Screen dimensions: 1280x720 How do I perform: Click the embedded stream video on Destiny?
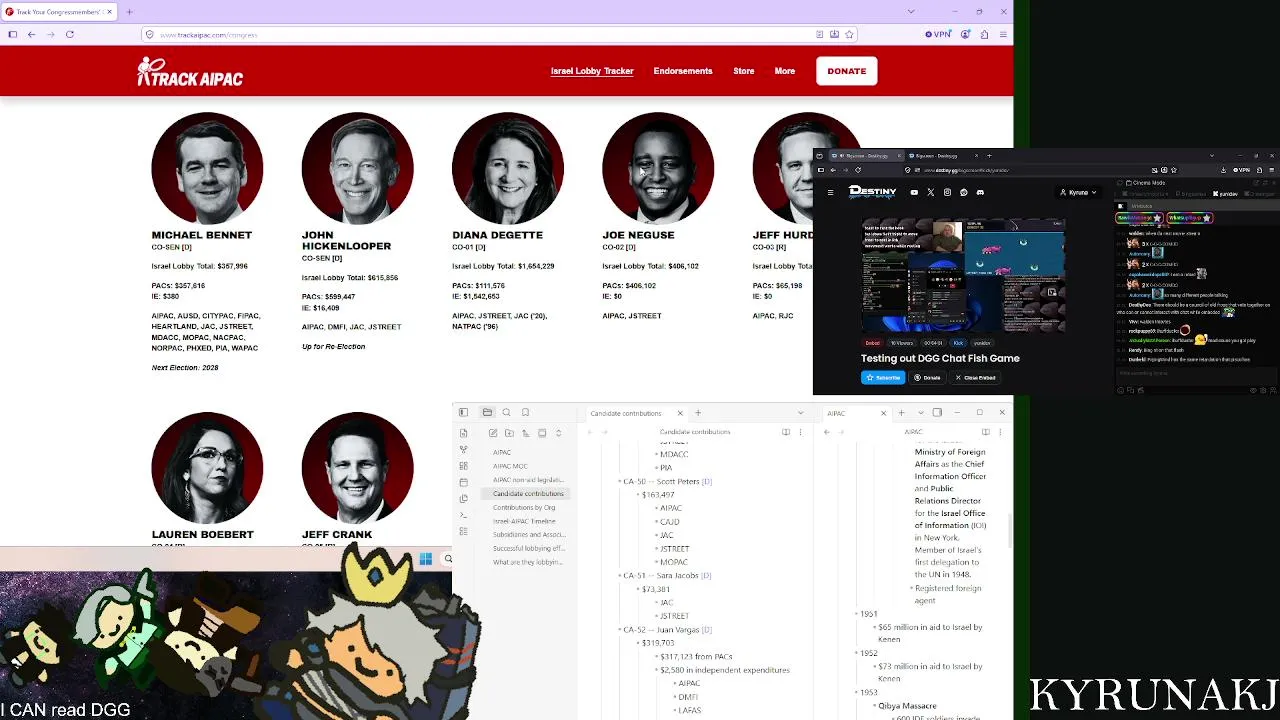pyautogui.click(x=963, y=276)
